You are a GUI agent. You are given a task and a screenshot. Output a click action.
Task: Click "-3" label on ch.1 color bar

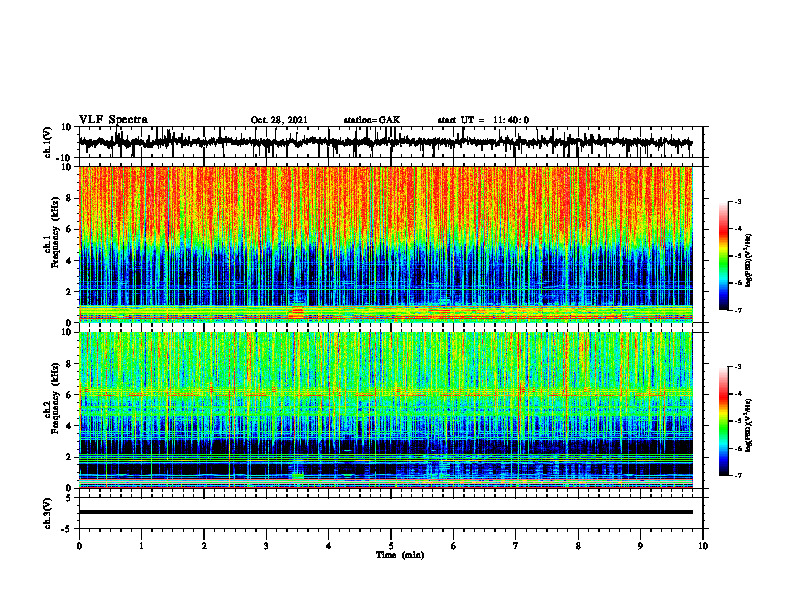tap(738, 201)
